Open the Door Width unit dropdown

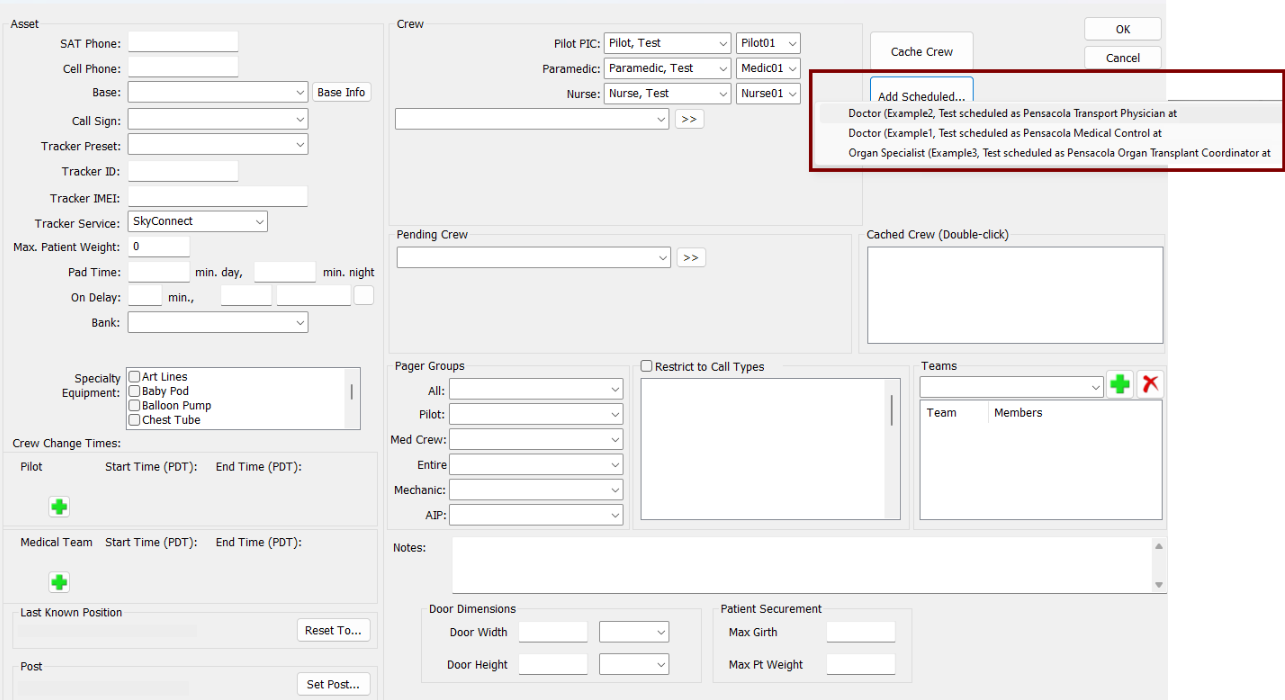coord(634,632)
